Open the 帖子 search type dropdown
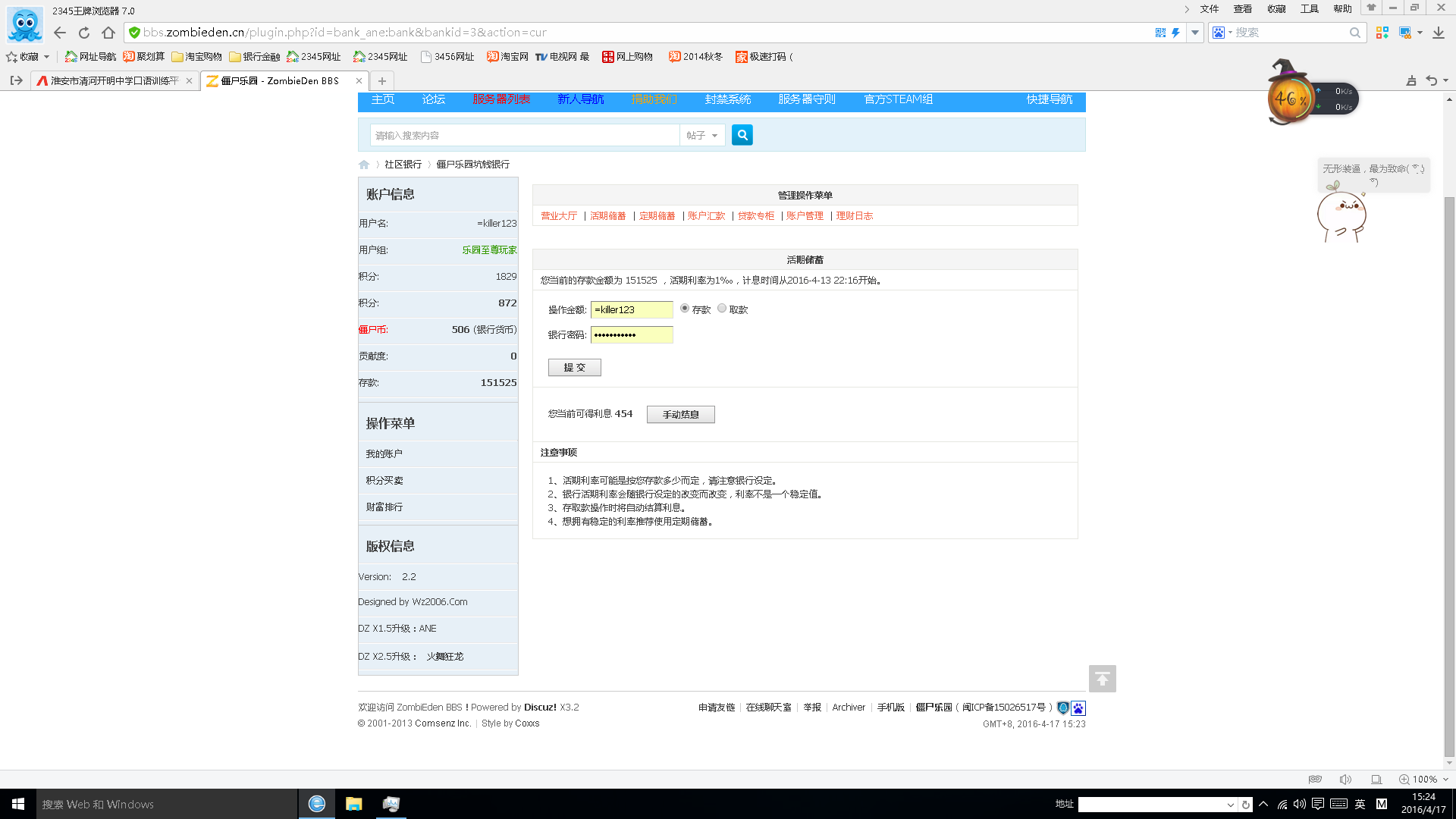1456x819 pixels. tap(702, 135)
